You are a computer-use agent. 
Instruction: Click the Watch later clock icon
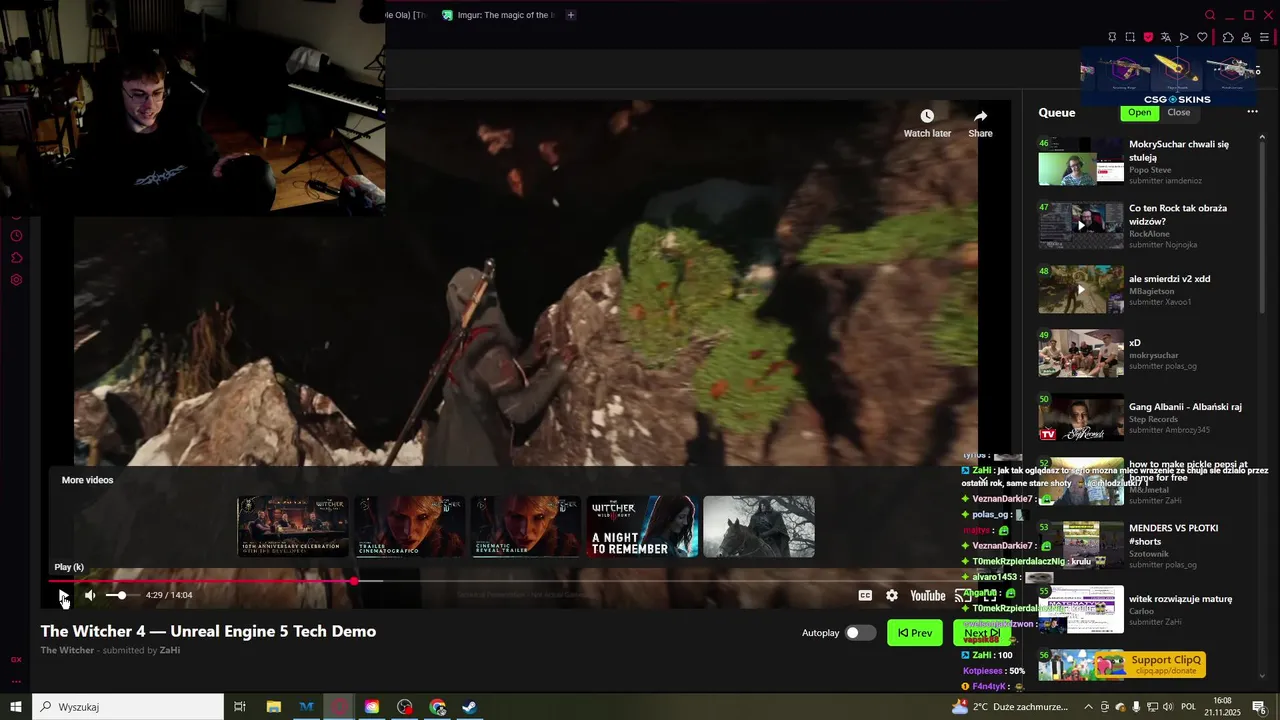click(x=927, y=117)
